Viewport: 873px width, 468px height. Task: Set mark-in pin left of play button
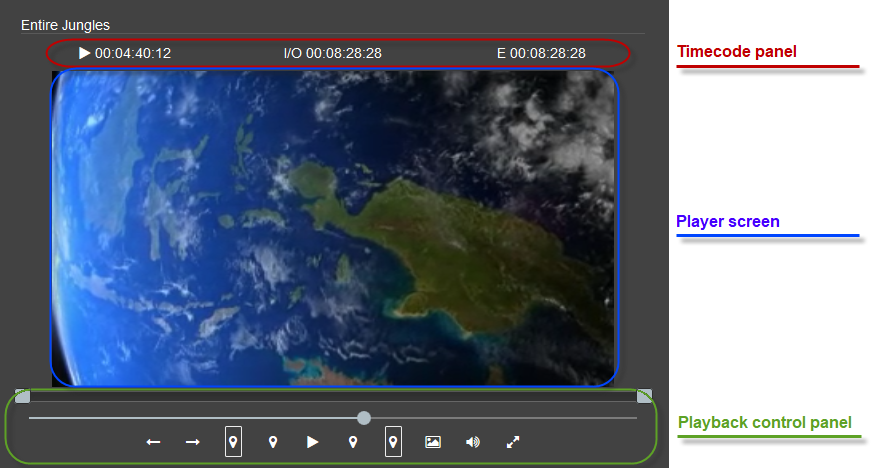273,442
